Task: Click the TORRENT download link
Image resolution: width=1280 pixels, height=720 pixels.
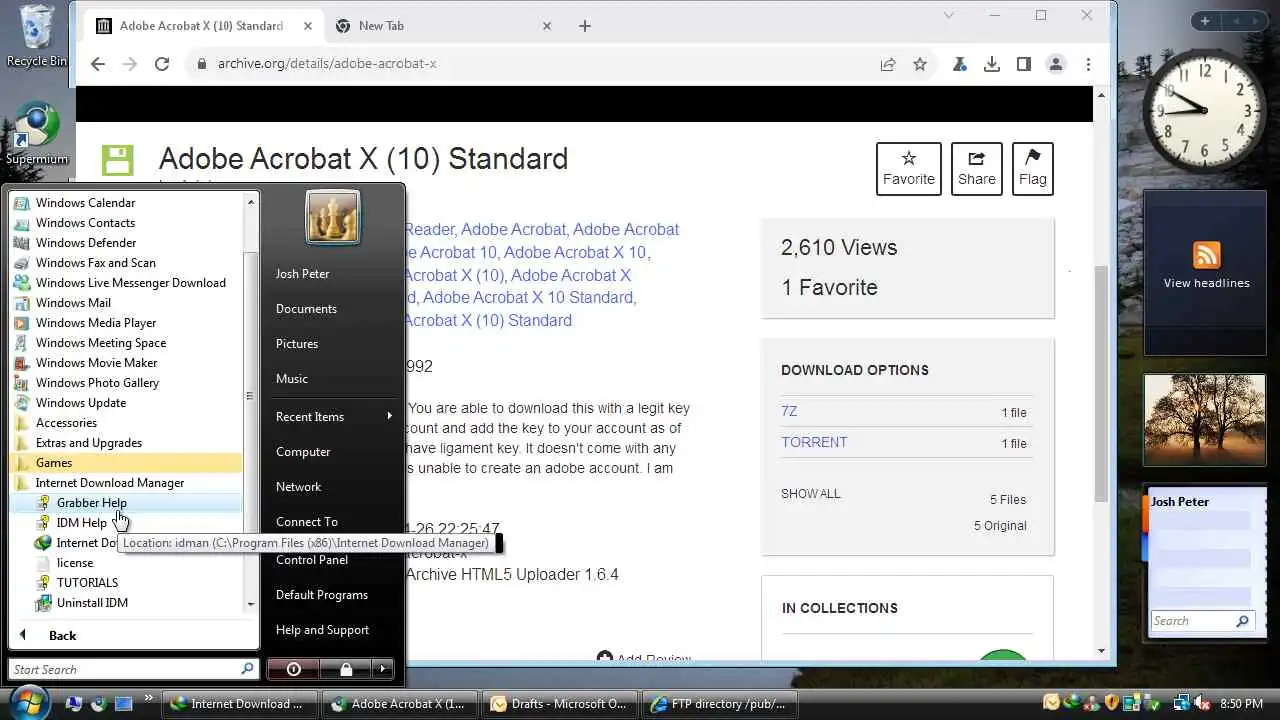Action: pos(814,442)
